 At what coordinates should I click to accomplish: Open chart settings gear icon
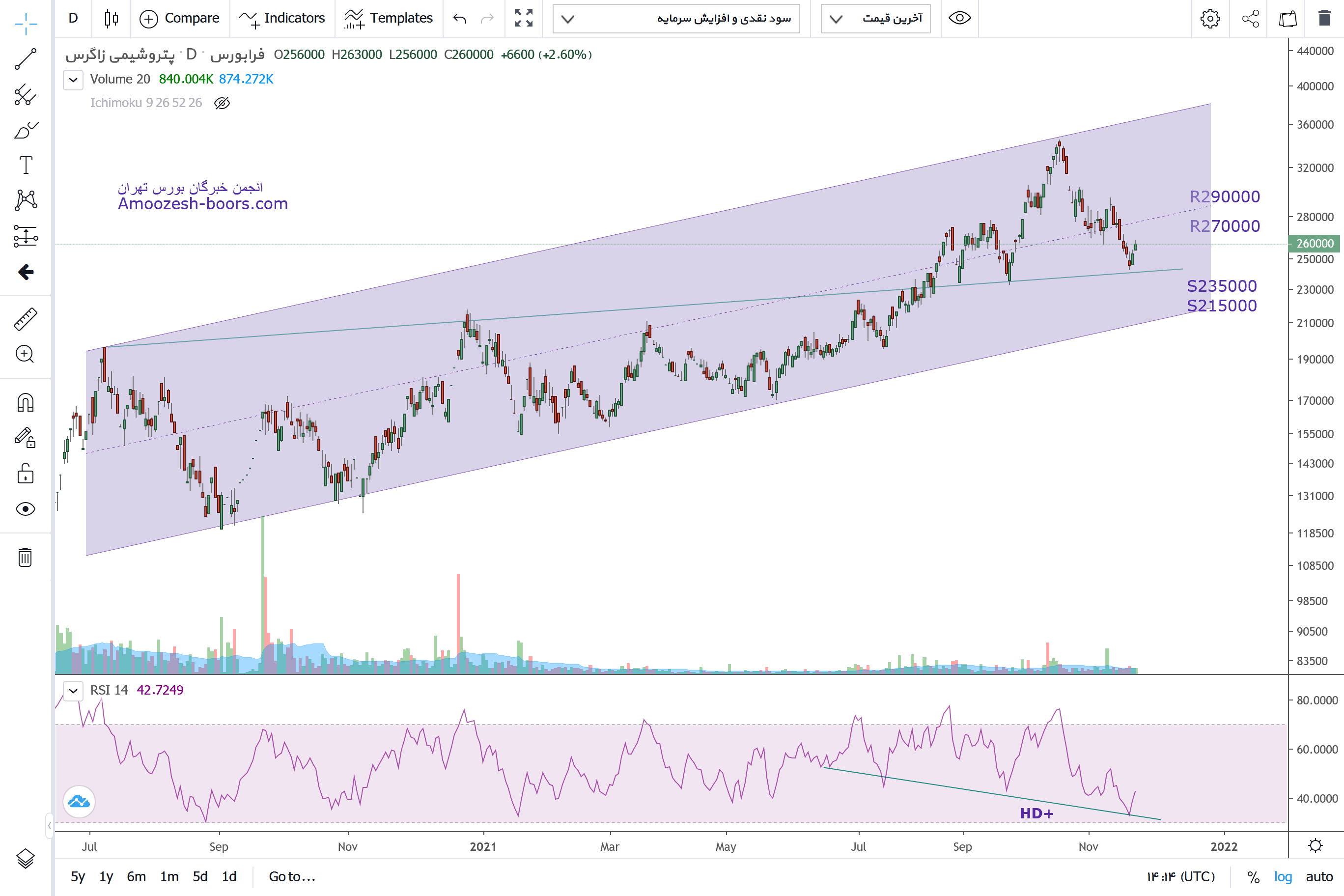(1210, 19)
